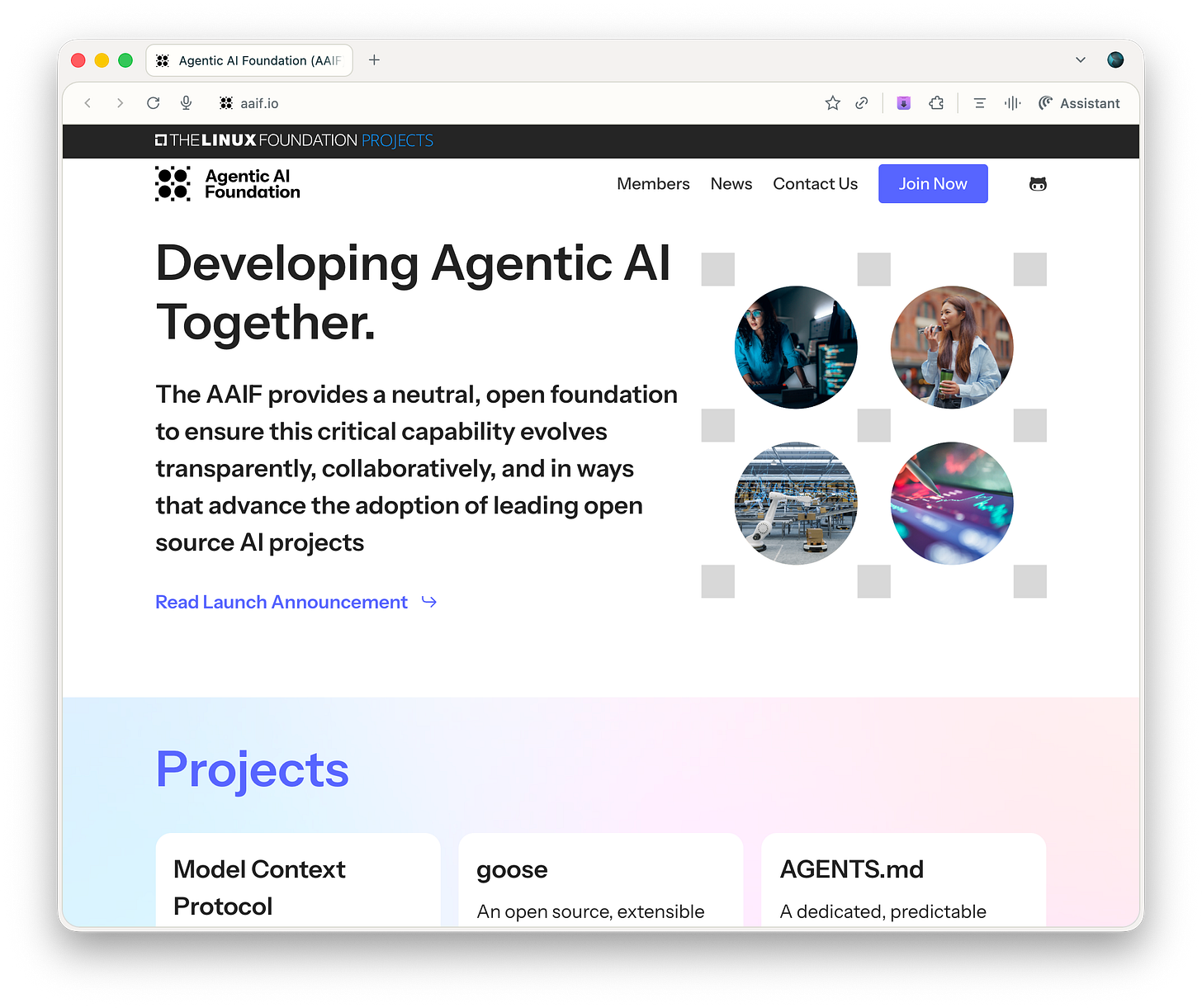
Task: Select the Agentic AI Foundation browser tab
Action: 249,60
